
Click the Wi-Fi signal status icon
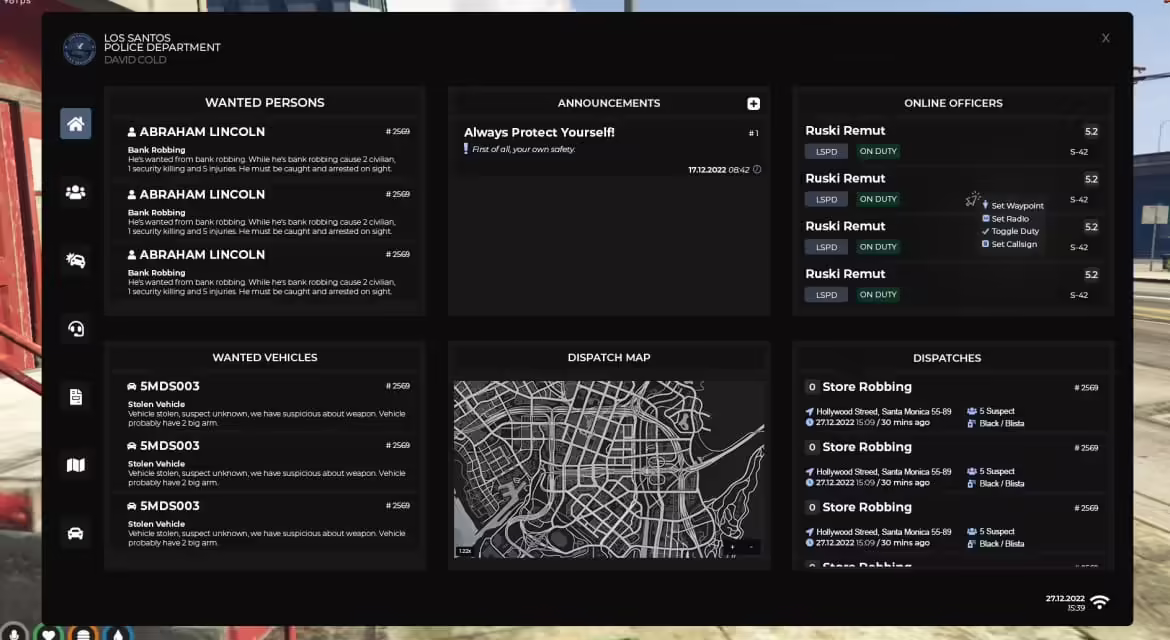point(1099,602)
